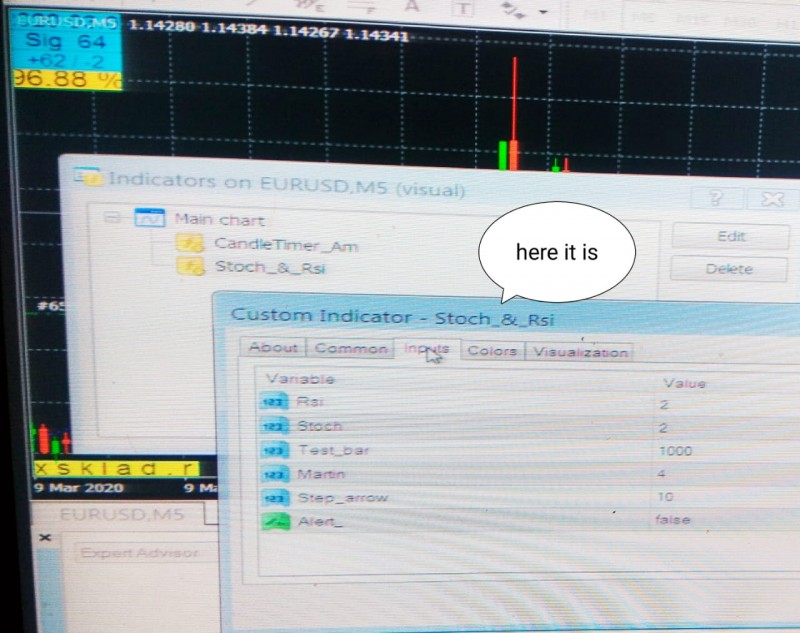Image resolution: width=800 pixels, height=633 pixels.
Task: Click the Test_bar value 1000
Action: 676,451
